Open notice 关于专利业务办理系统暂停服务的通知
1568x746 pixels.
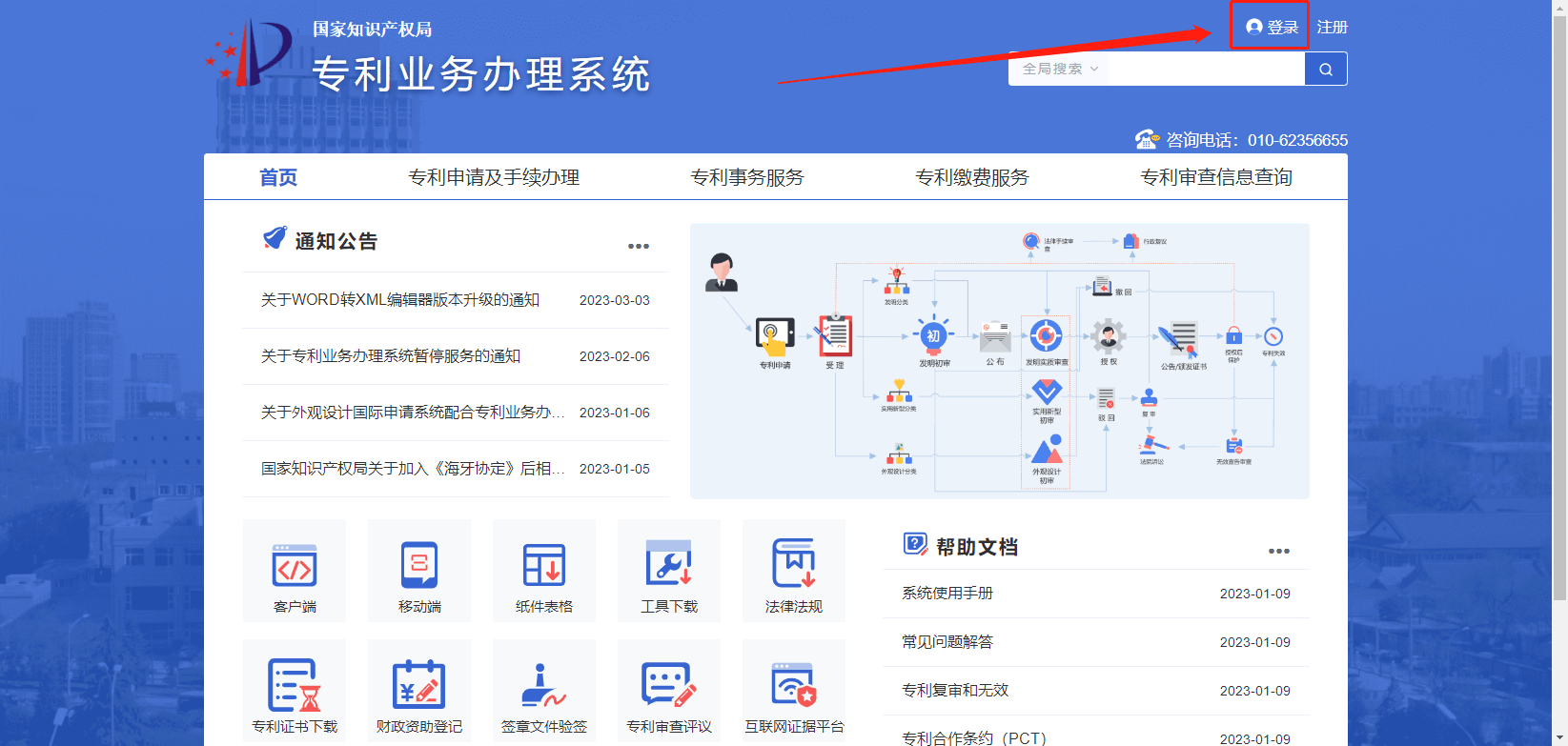pos(391,355)
